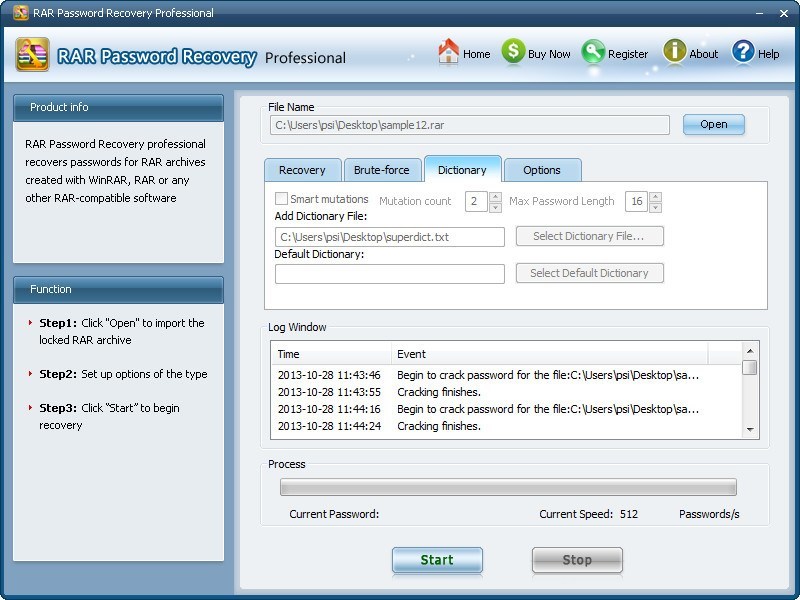800x600 pixels.
Task: Click the Home icon in the toolbar
Action: 449,53
